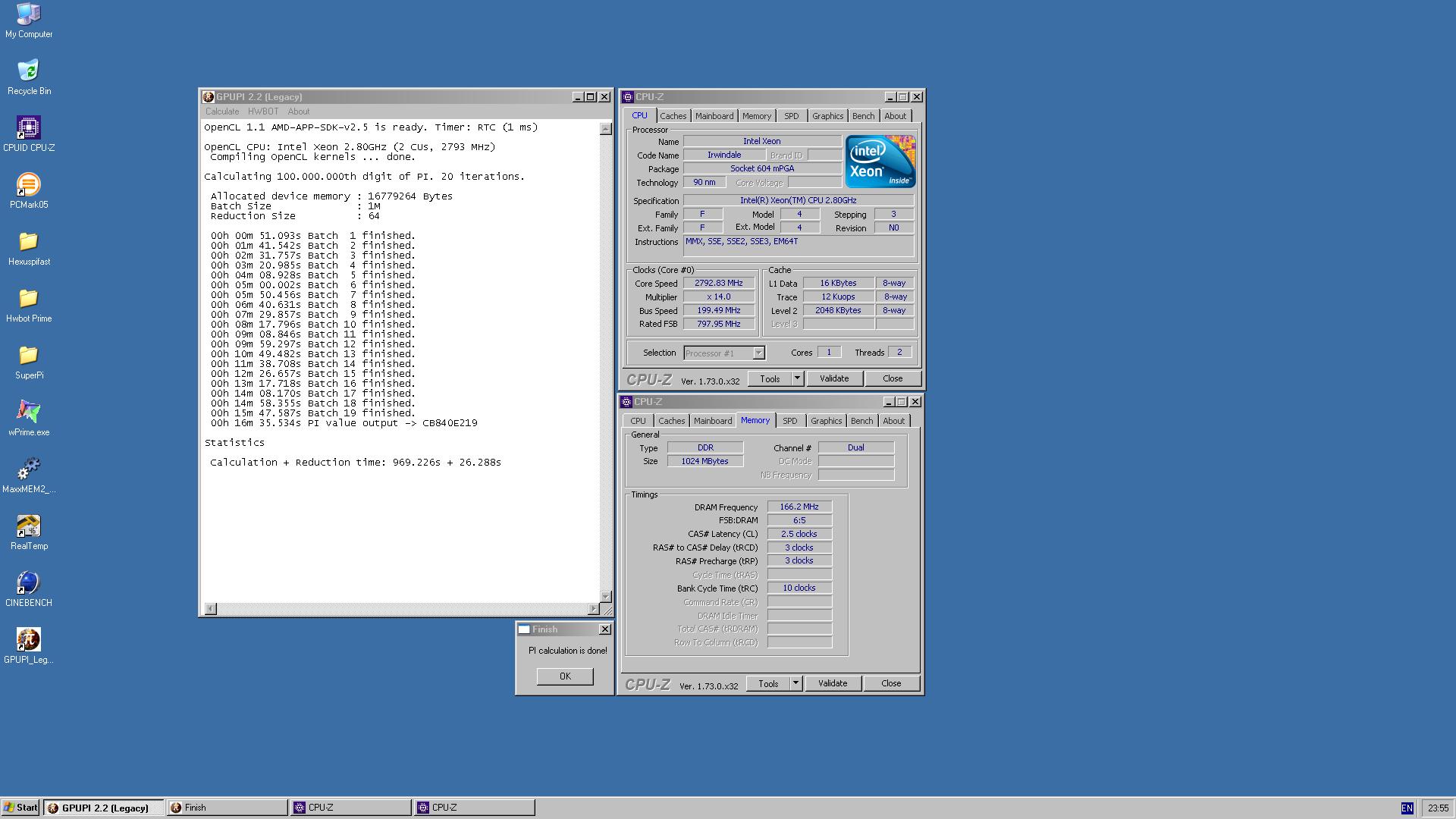The height and width of the screenshot is (819, 1456).
Task: Click the EN language indicator in tray
Action: click(x=1407, y=808)
